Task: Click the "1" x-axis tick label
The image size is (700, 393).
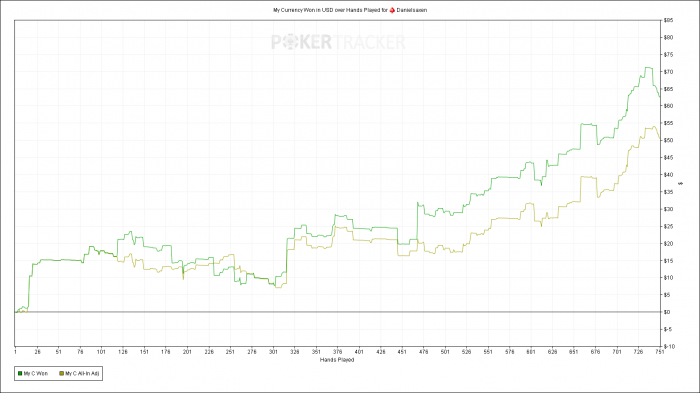Action: tap(16, 352)
